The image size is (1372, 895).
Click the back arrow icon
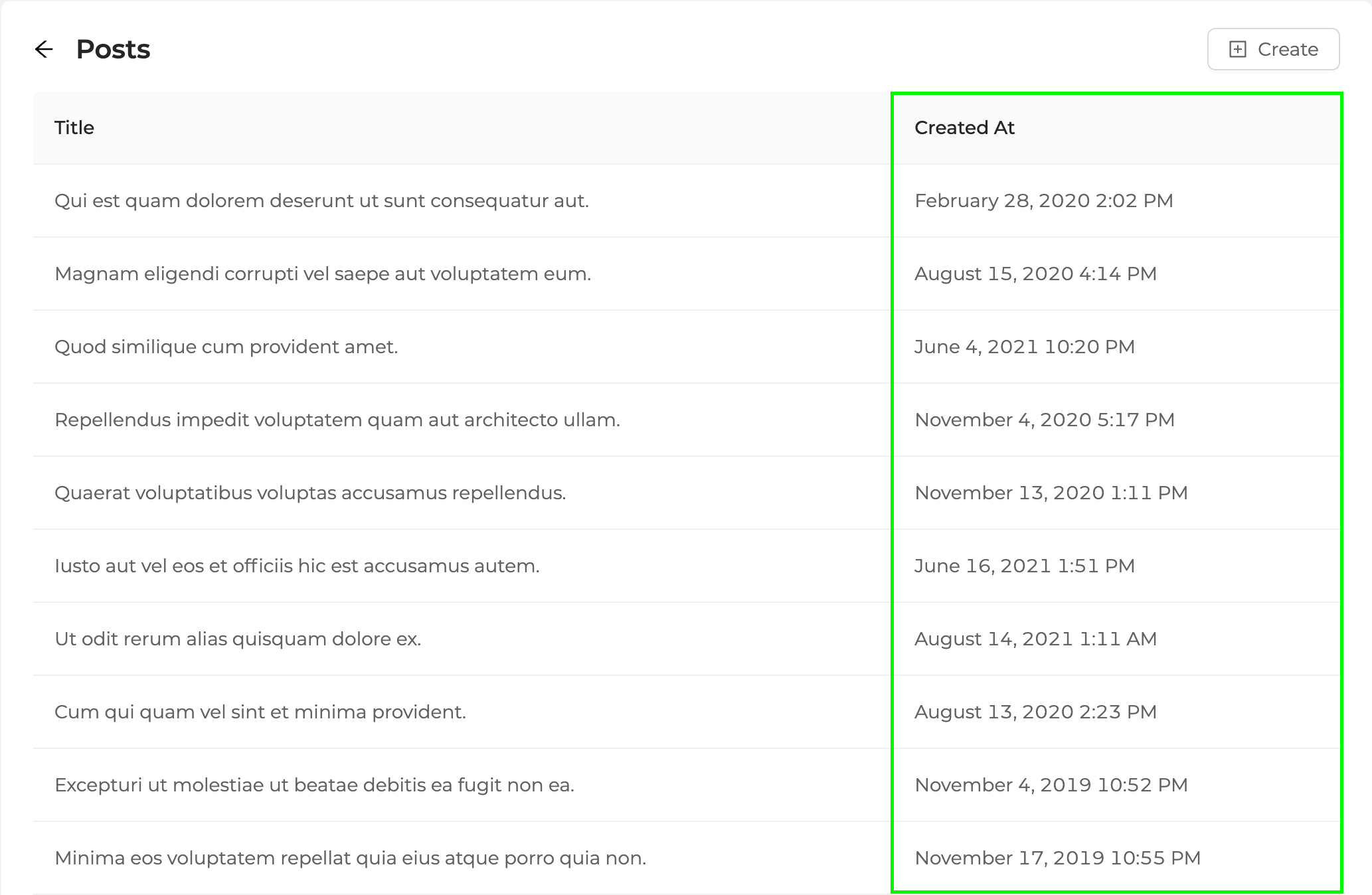tap(44, 49)
